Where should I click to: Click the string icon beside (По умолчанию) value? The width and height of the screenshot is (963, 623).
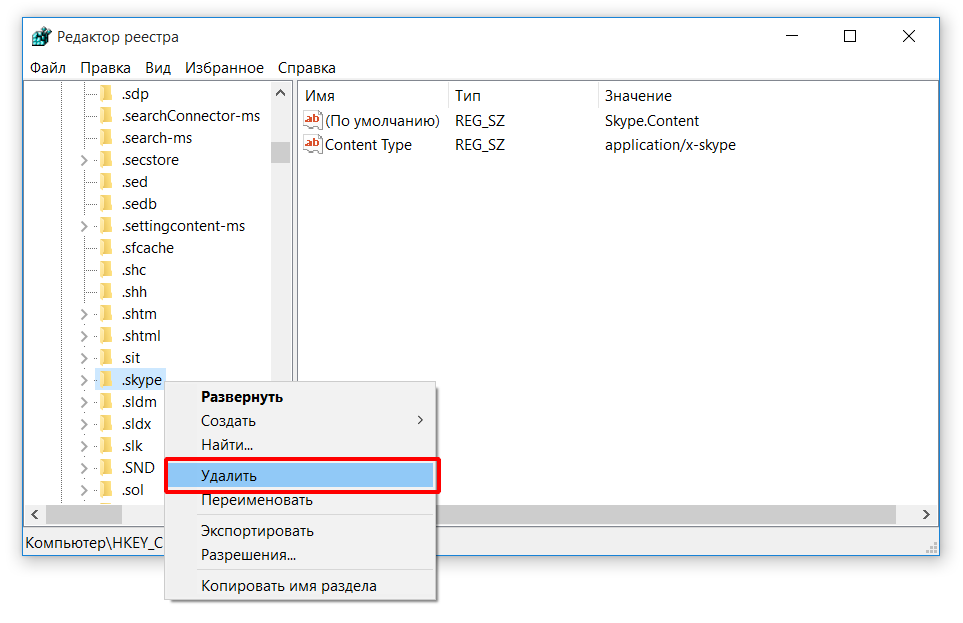tap(313, 121)
